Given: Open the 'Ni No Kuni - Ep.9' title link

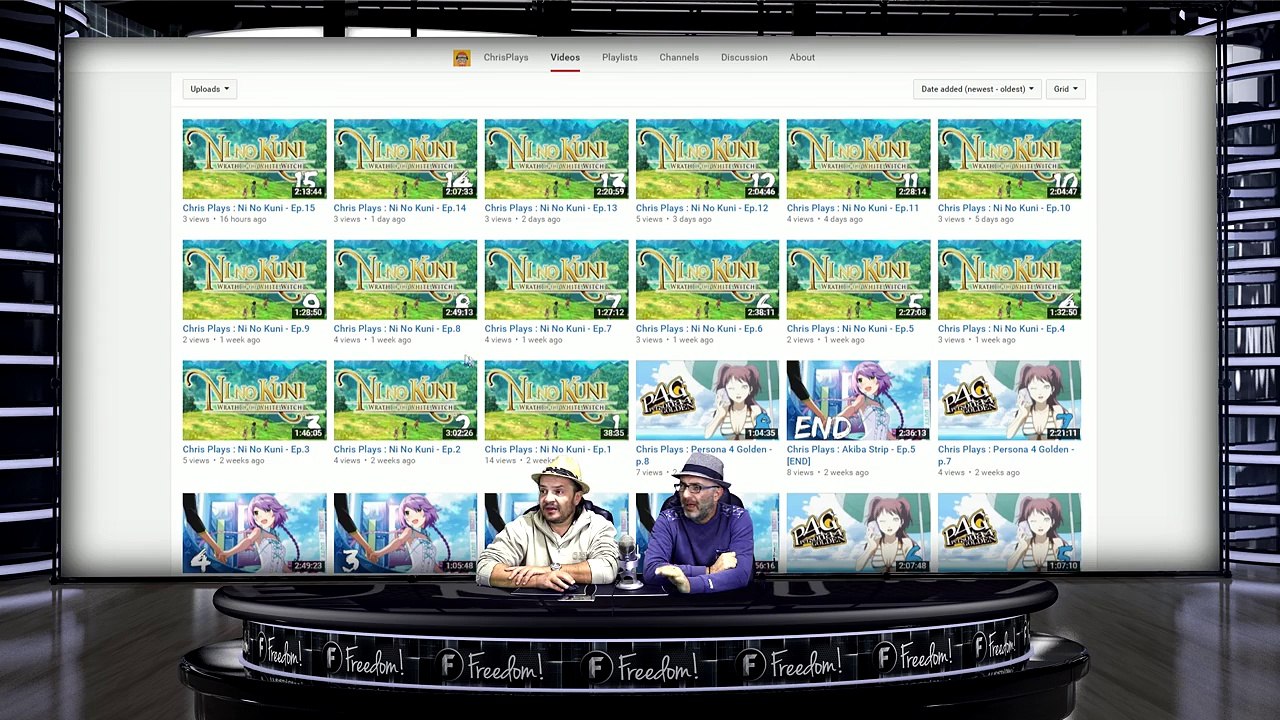Looking at the screenshot, I should coord(245,329).
